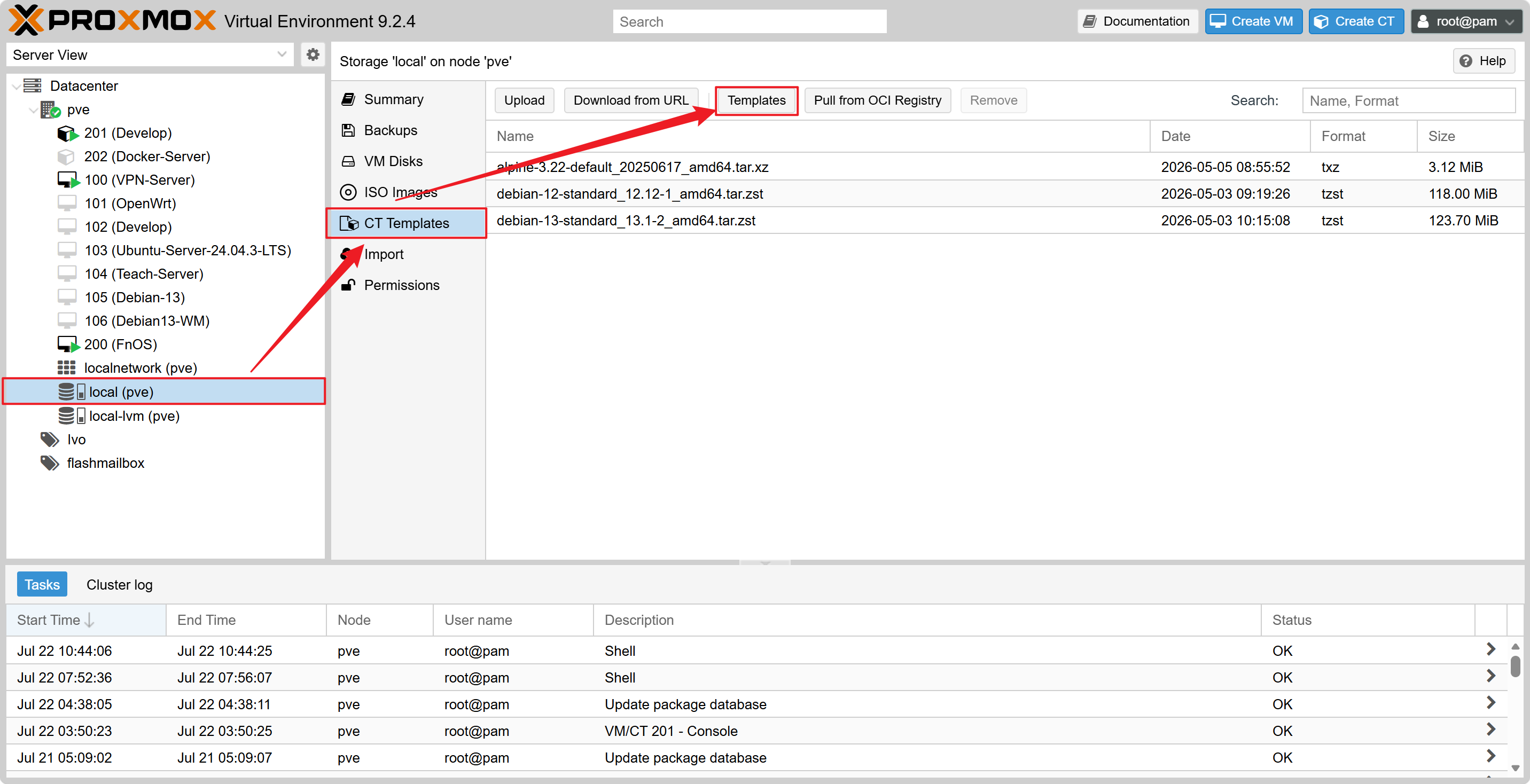Open the Import section

[408, 254]
